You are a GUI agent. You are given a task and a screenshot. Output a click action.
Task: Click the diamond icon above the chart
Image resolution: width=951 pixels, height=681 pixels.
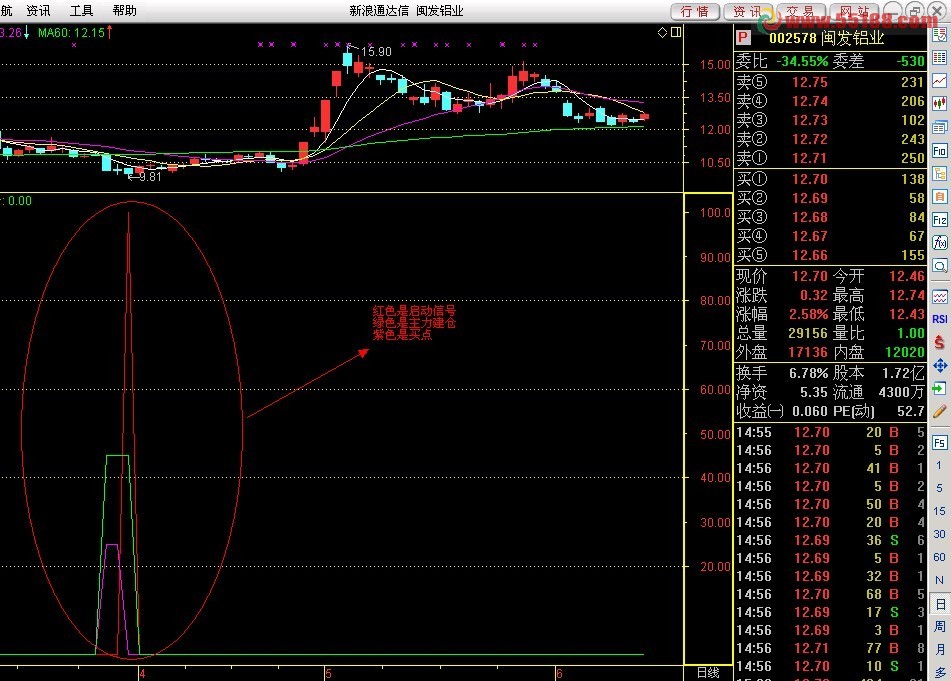coord(662,32)
